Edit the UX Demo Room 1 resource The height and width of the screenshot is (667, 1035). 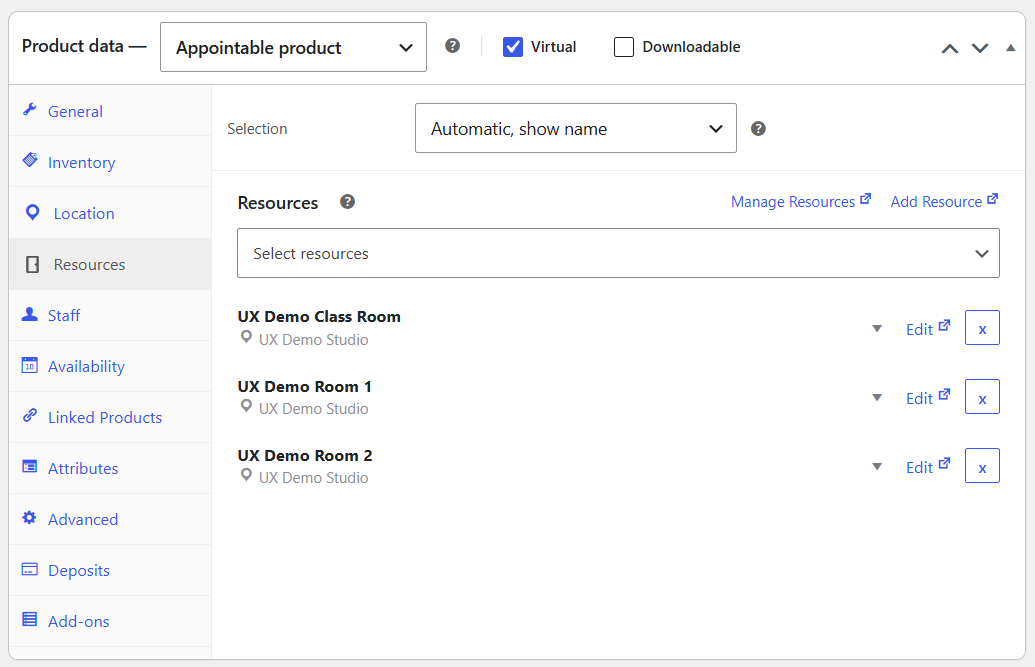tap(927, 398)
